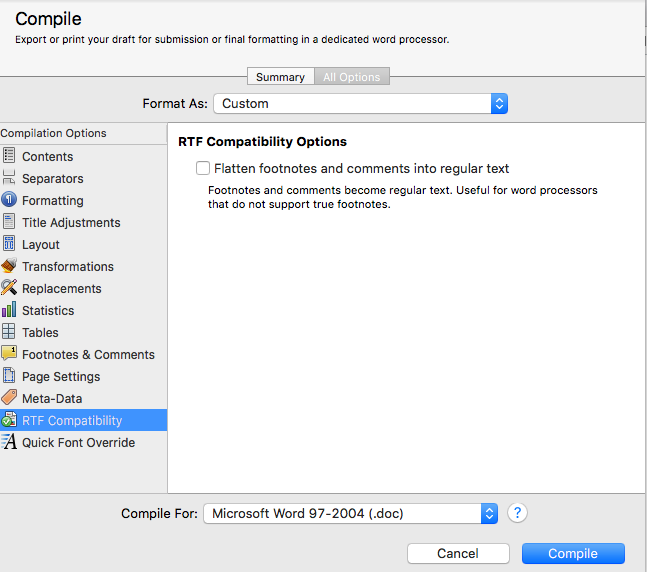647x572 pixels.
Task: Select Page Settings in options list
Action: 61,376
